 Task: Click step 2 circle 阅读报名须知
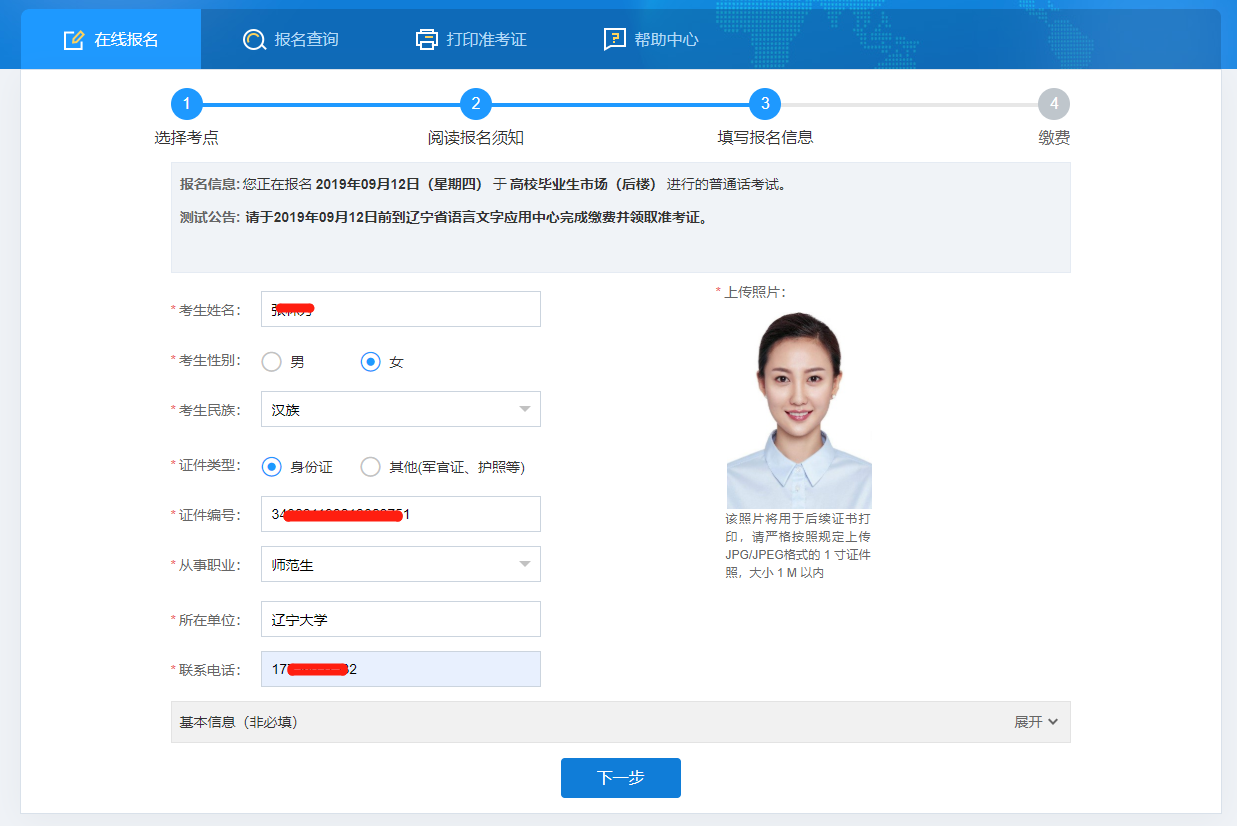pos(476,104)
